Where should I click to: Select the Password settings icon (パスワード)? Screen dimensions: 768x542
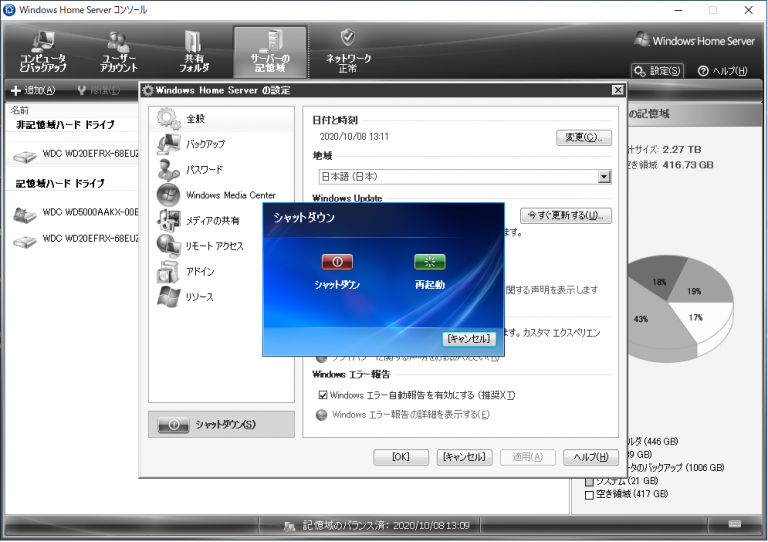(169, 169)
